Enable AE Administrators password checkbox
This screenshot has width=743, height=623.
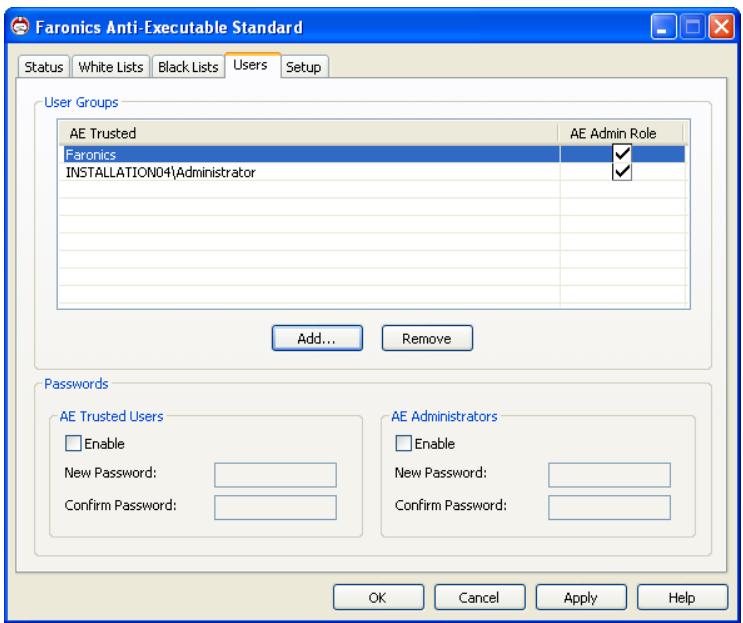click(x=403, y=443)
